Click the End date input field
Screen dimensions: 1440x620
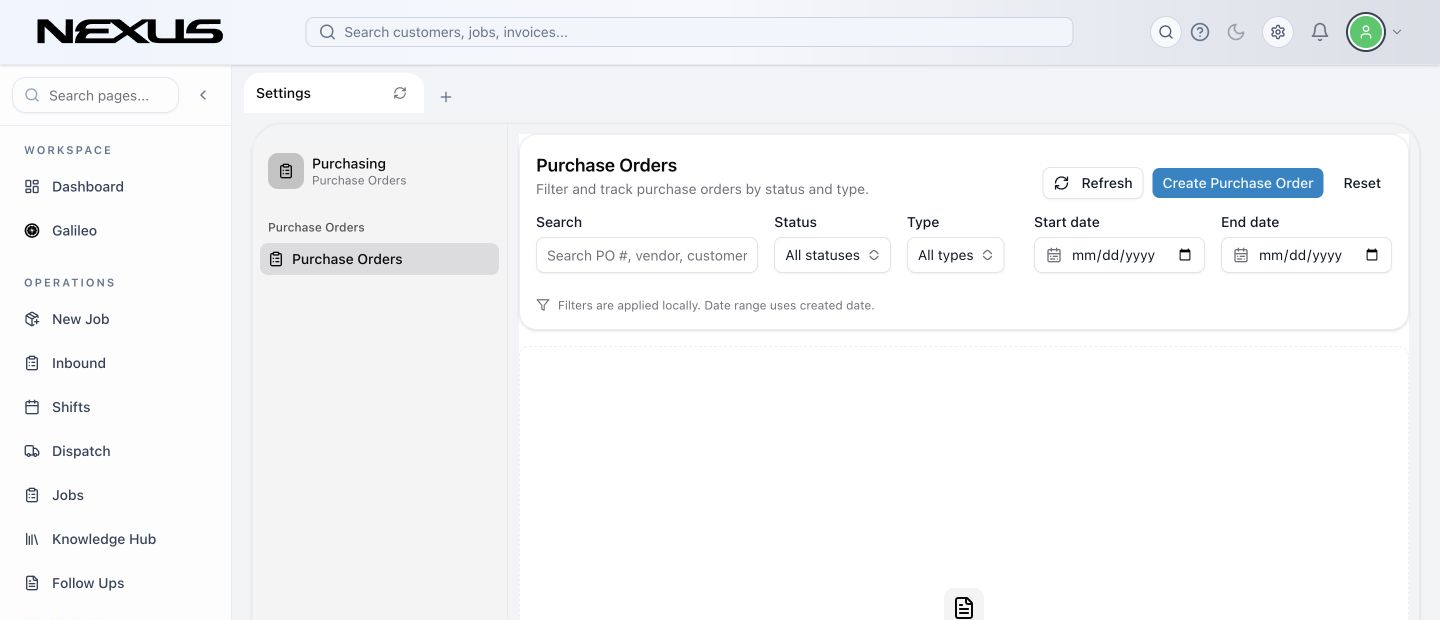tap(1306, 255)
